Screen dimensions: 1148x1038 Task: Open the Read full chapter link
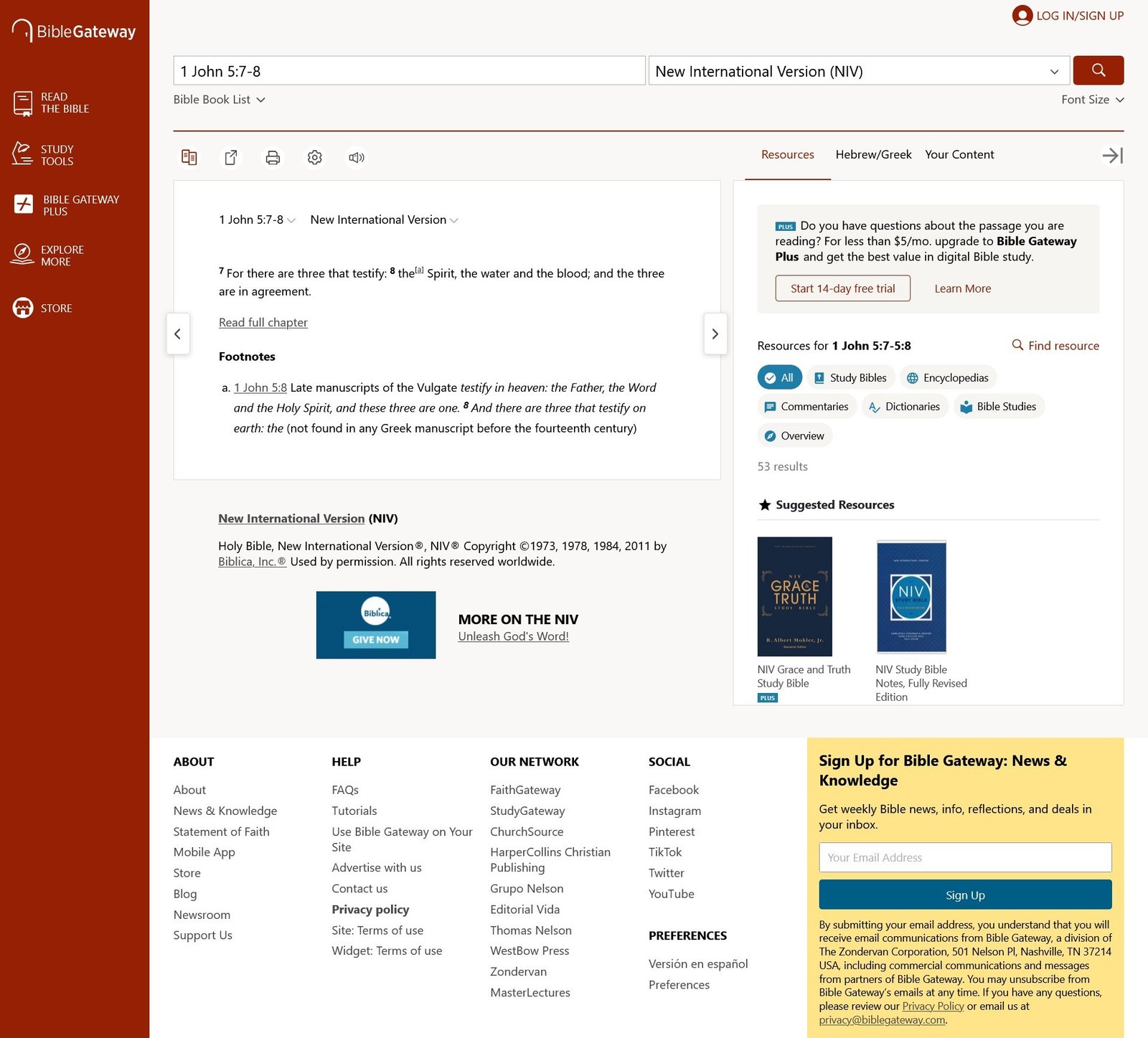point(263,322)
